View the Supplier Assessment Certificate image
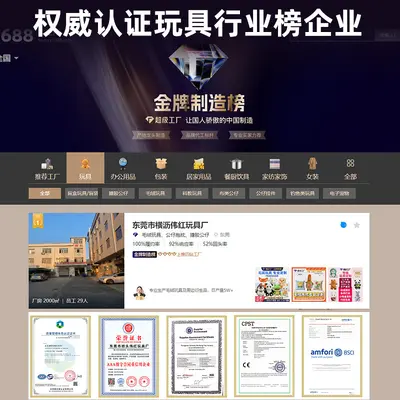400x400 pixels. pos(197,356)
